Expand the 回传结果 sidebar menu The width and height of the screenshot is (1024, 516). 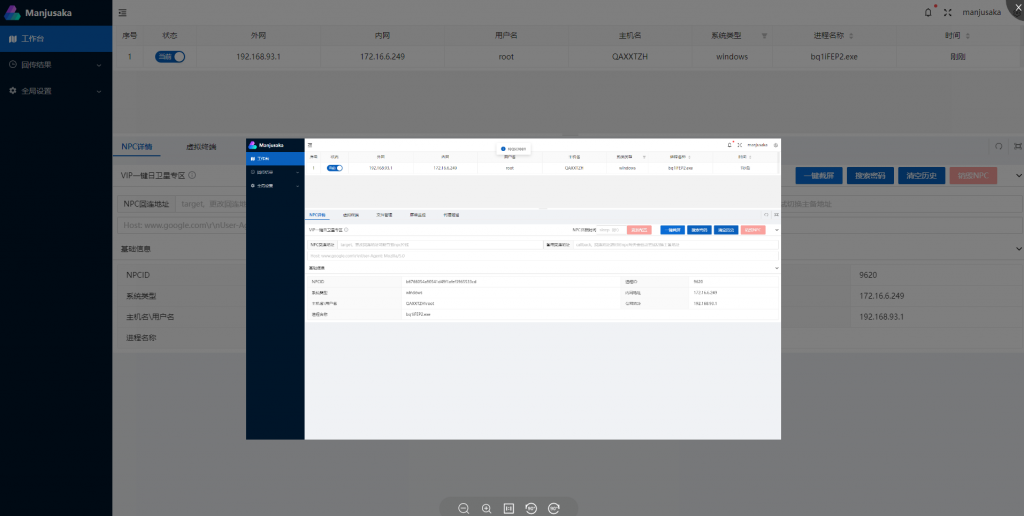click(x=55, y=65)
